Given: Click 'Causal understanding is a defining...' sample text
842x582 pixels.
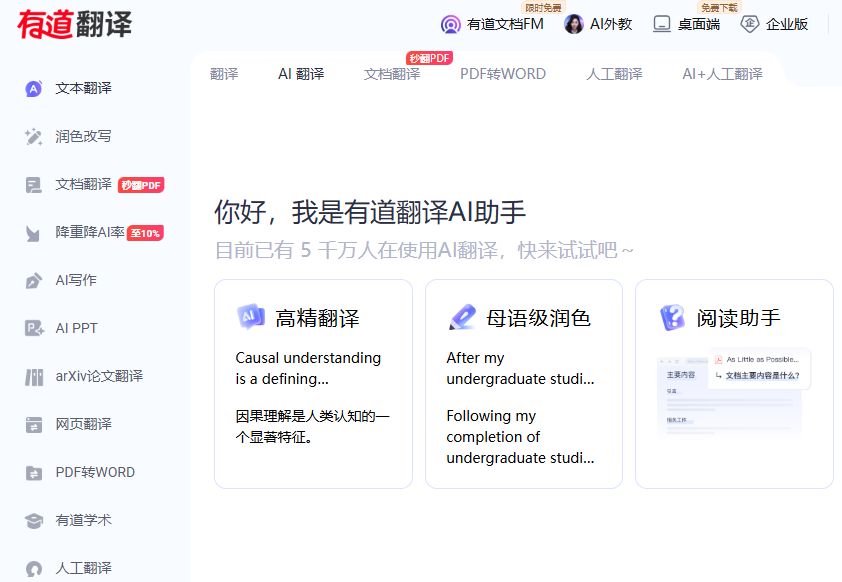Looking at the screenshot, I should coord(308,368).
